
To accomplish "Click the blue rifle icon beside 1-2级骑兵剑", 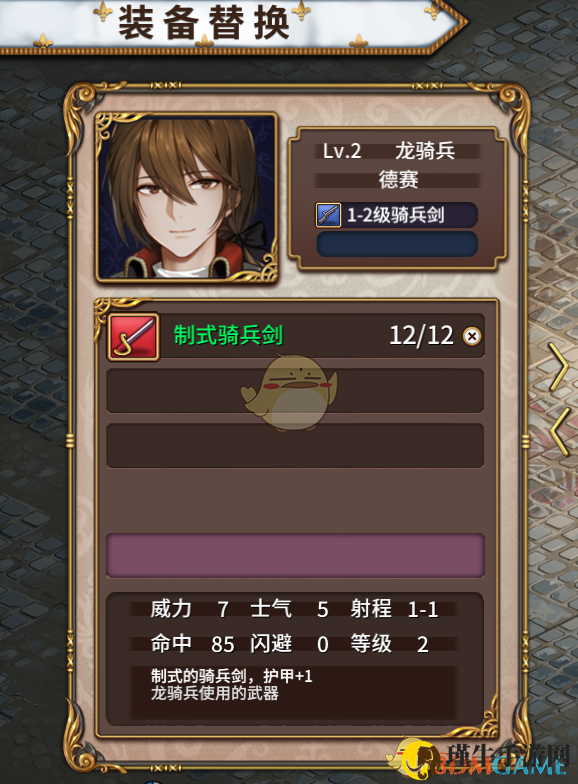I will click(328, 215).
